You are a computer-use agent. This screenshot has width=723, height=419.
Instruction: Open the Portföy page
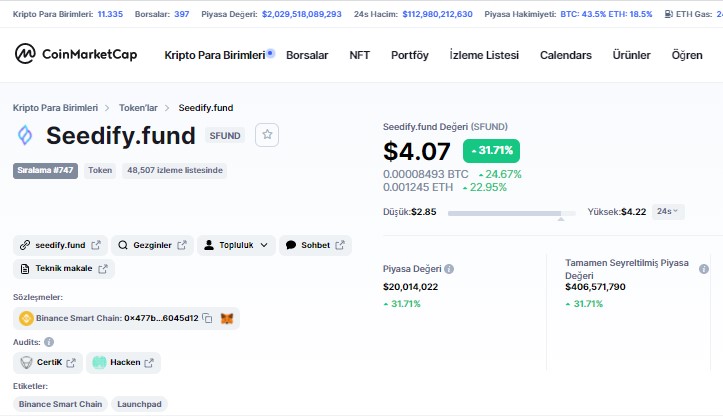coord(410,55)
